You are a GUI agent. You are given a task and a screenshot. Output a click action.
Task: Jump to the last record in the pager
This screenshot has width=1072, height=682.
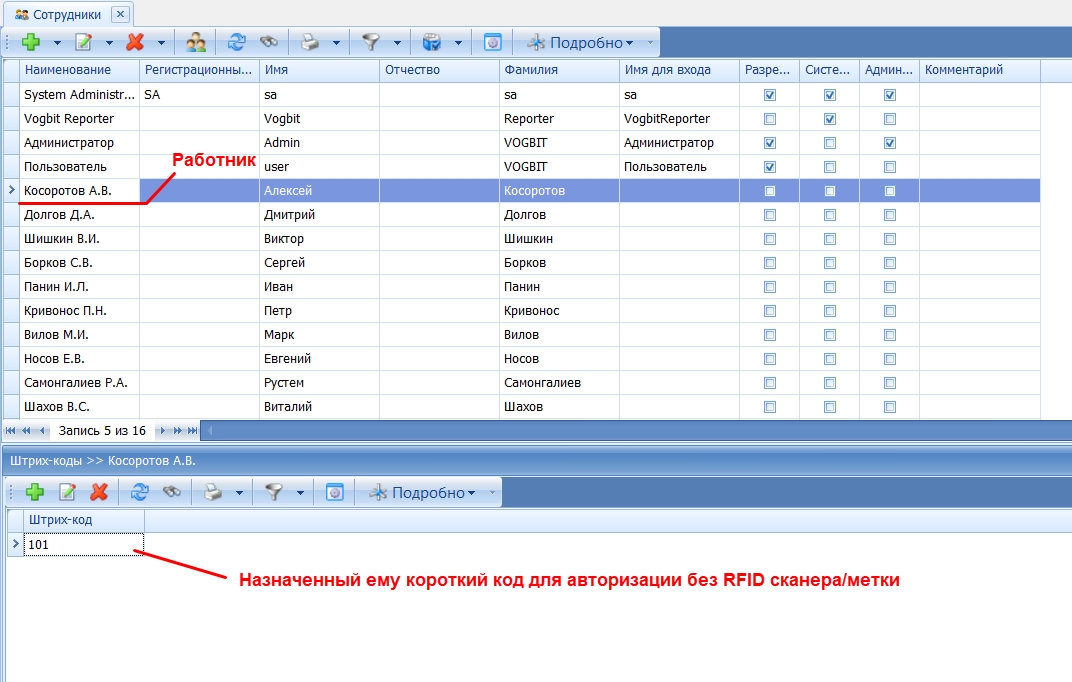point(193,431)
